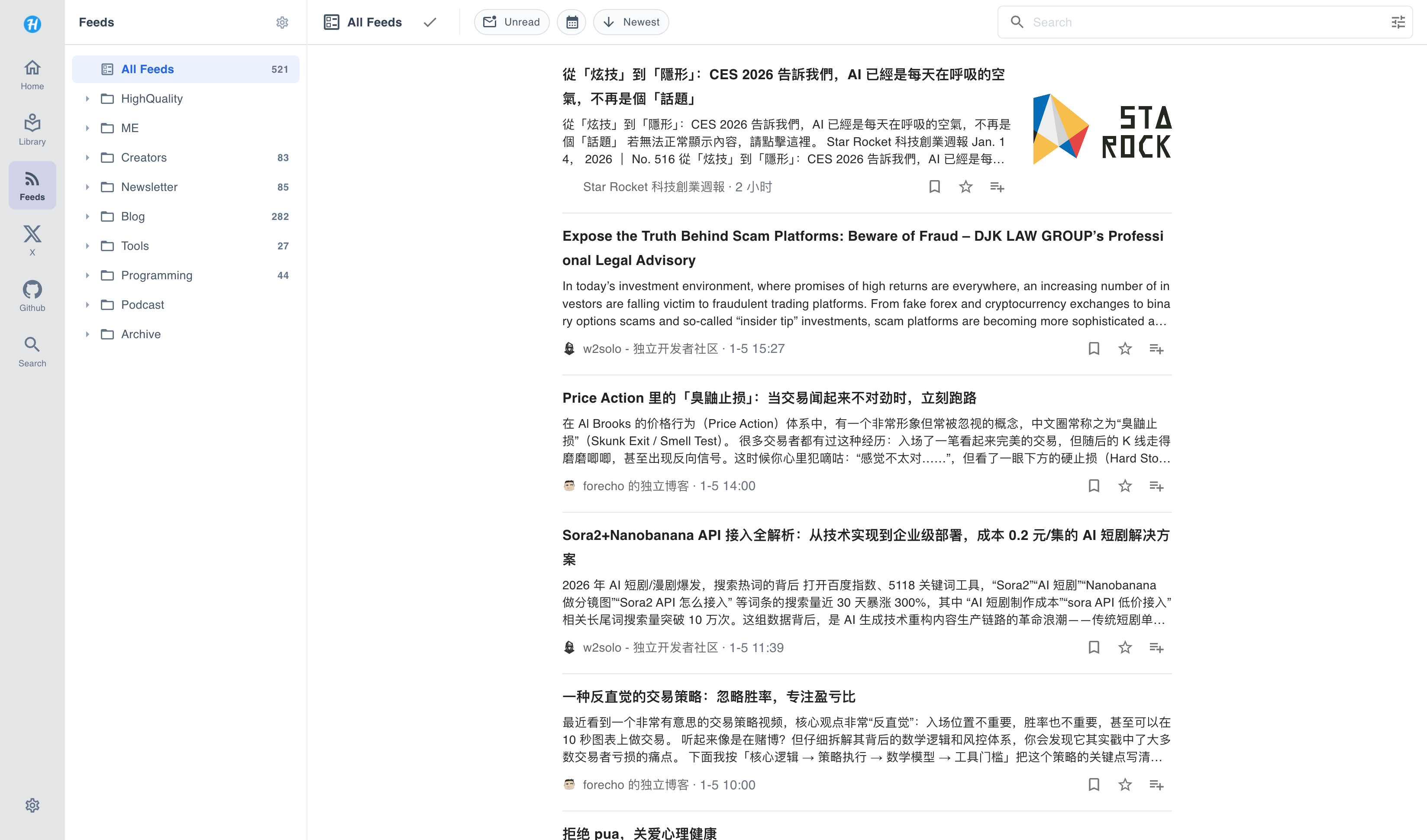Star the Price Action article

(x=1125, y=485)
